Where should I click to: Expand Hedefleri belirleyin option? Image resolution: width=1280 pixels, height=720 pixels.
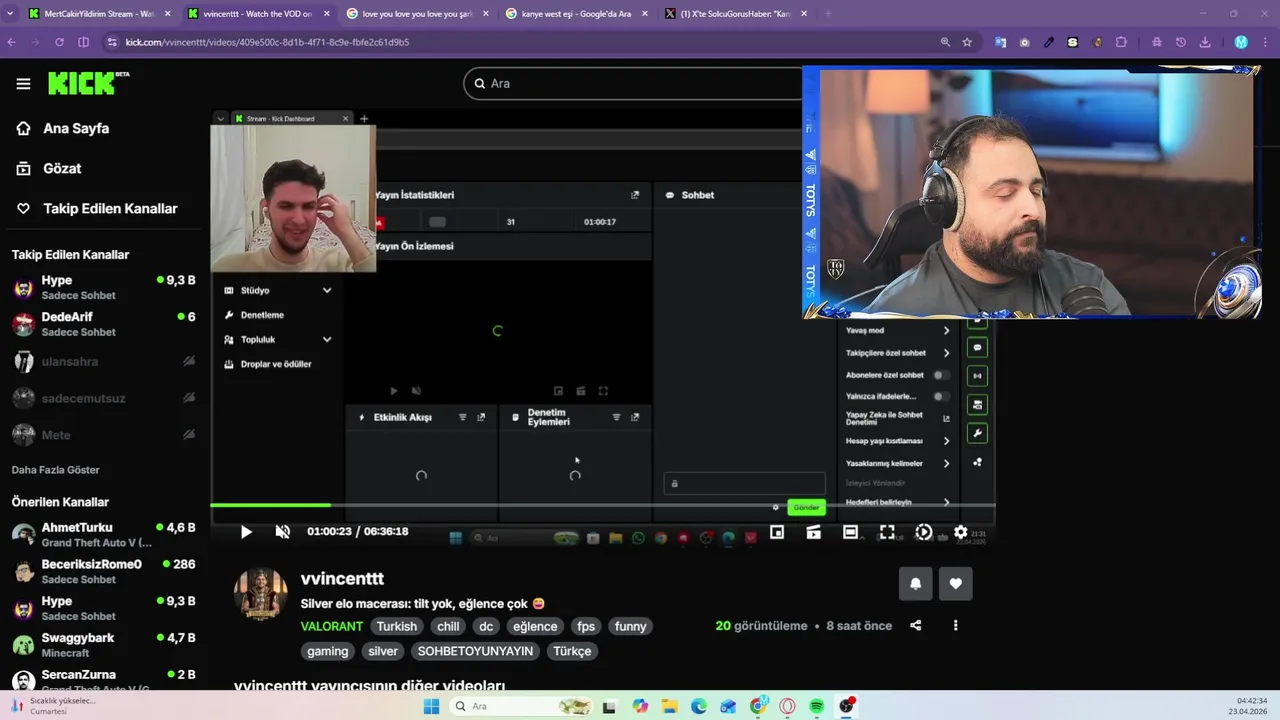[898, 502]
